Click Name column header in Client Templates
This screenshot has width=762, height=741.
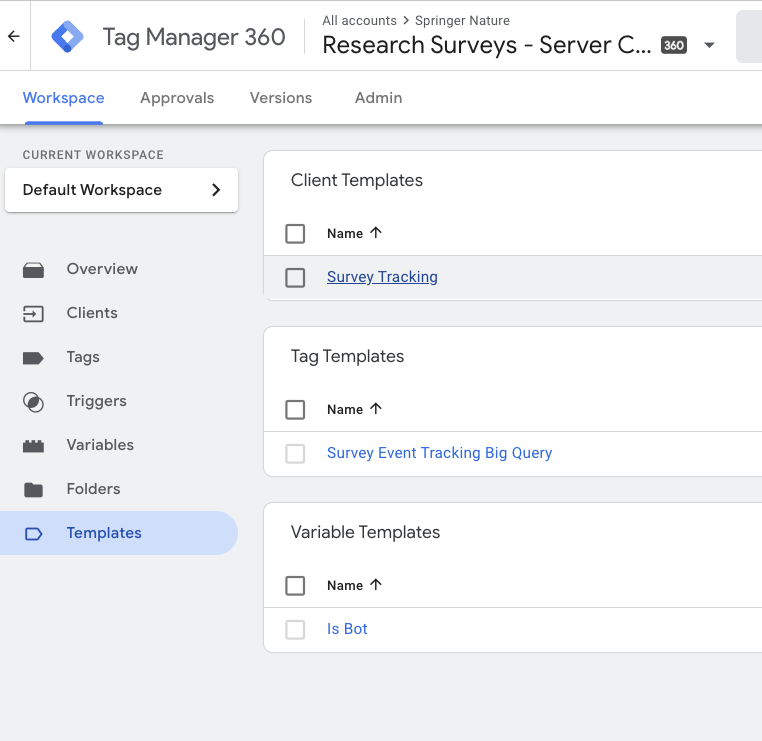(x=345, y=234)
